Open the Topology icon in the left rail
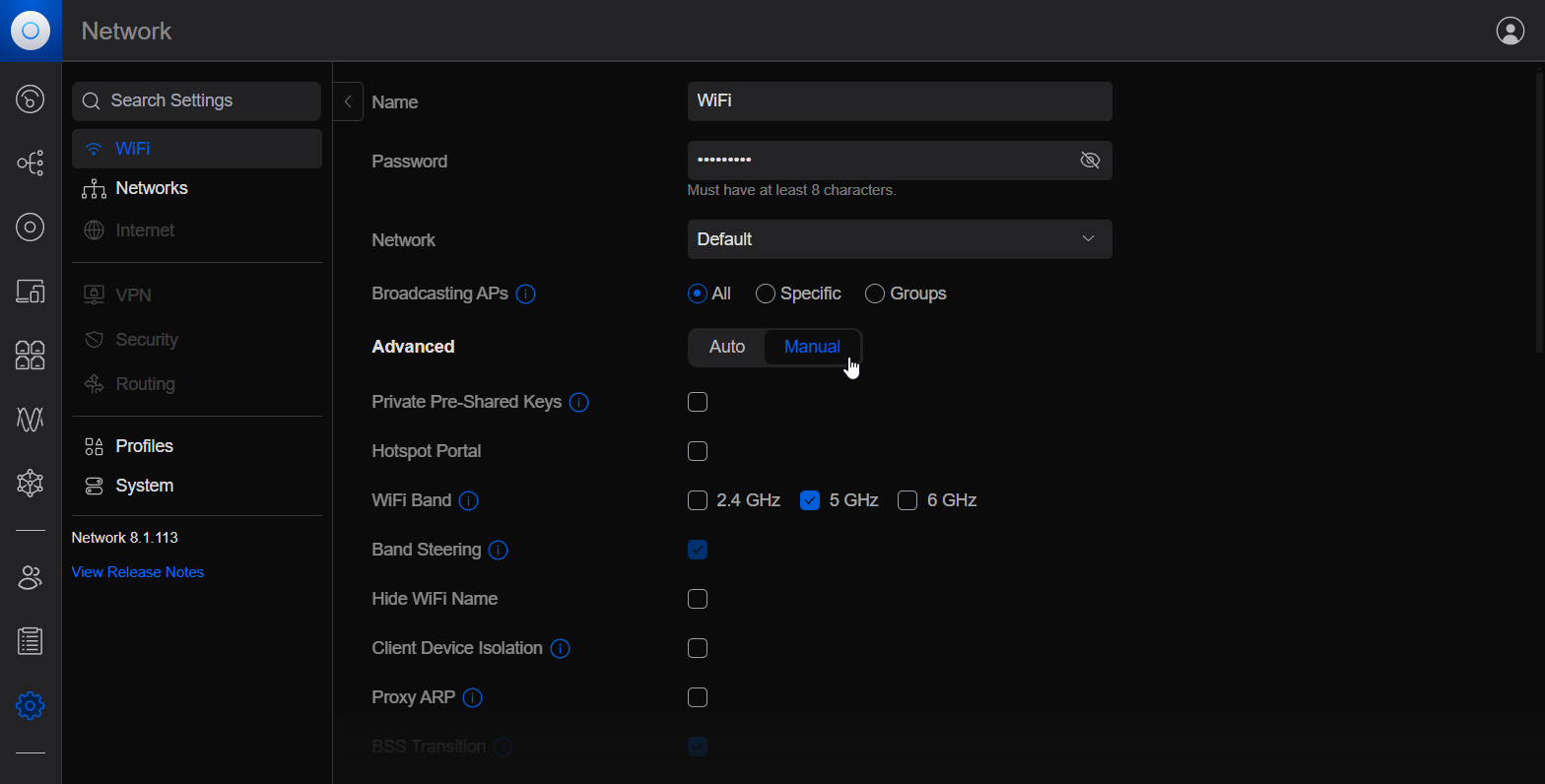Screen dimensions: 1545x784 point(31,163)
